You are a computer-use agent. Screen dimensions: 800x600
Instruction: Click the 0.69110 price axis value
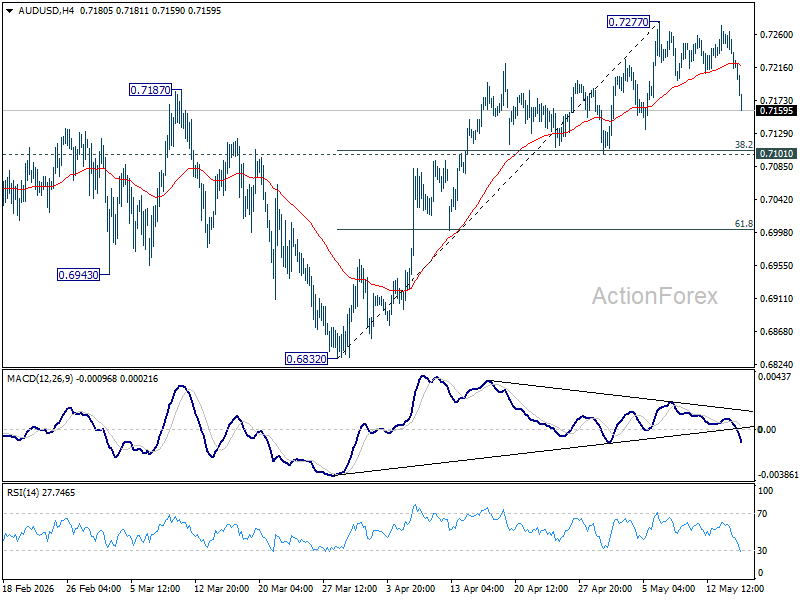(777, 299)
